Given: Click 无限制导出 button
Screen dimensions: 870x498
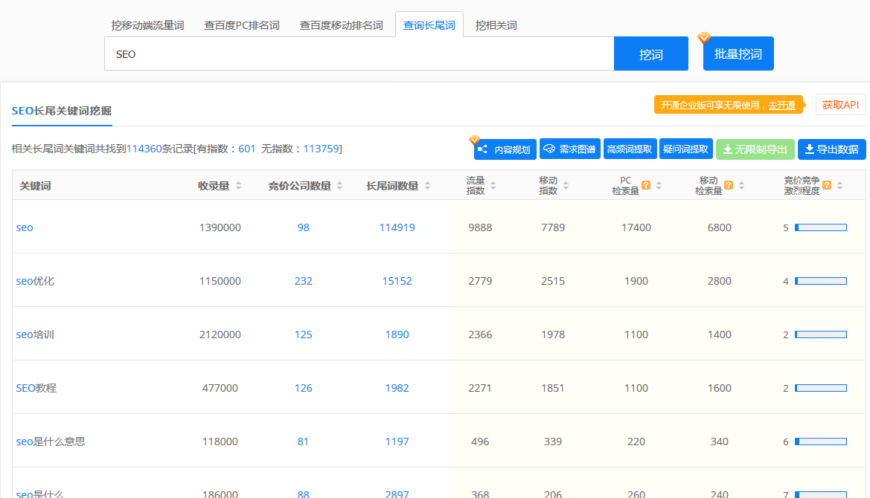Looking at the screenshot, I should coord(755,149).
